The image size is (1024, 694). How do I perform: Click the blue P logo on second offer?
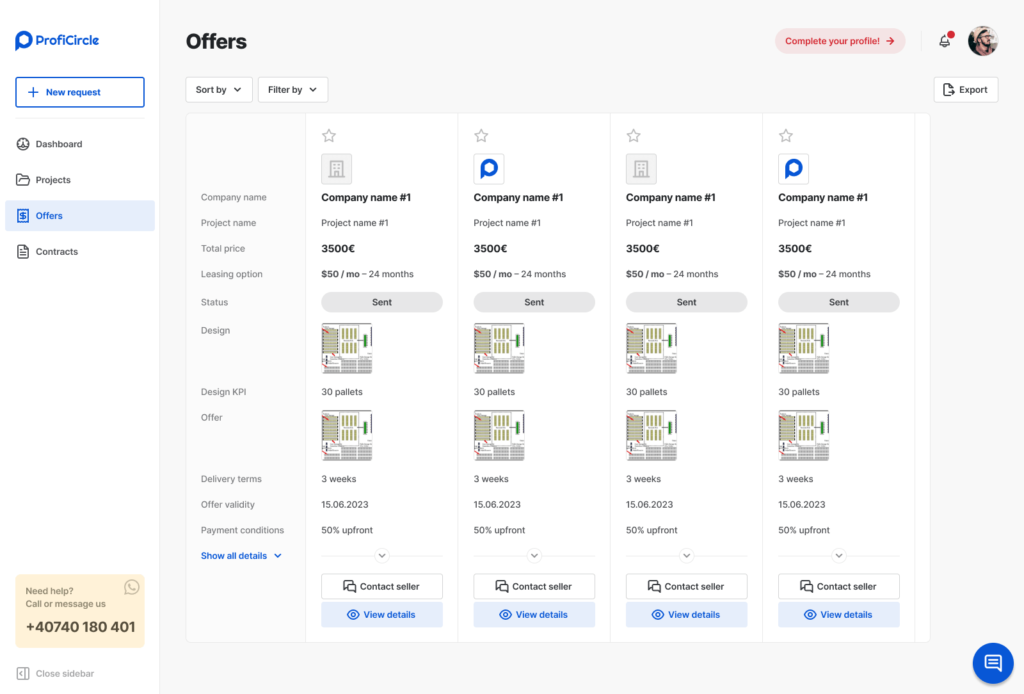[x=489, y=168]
